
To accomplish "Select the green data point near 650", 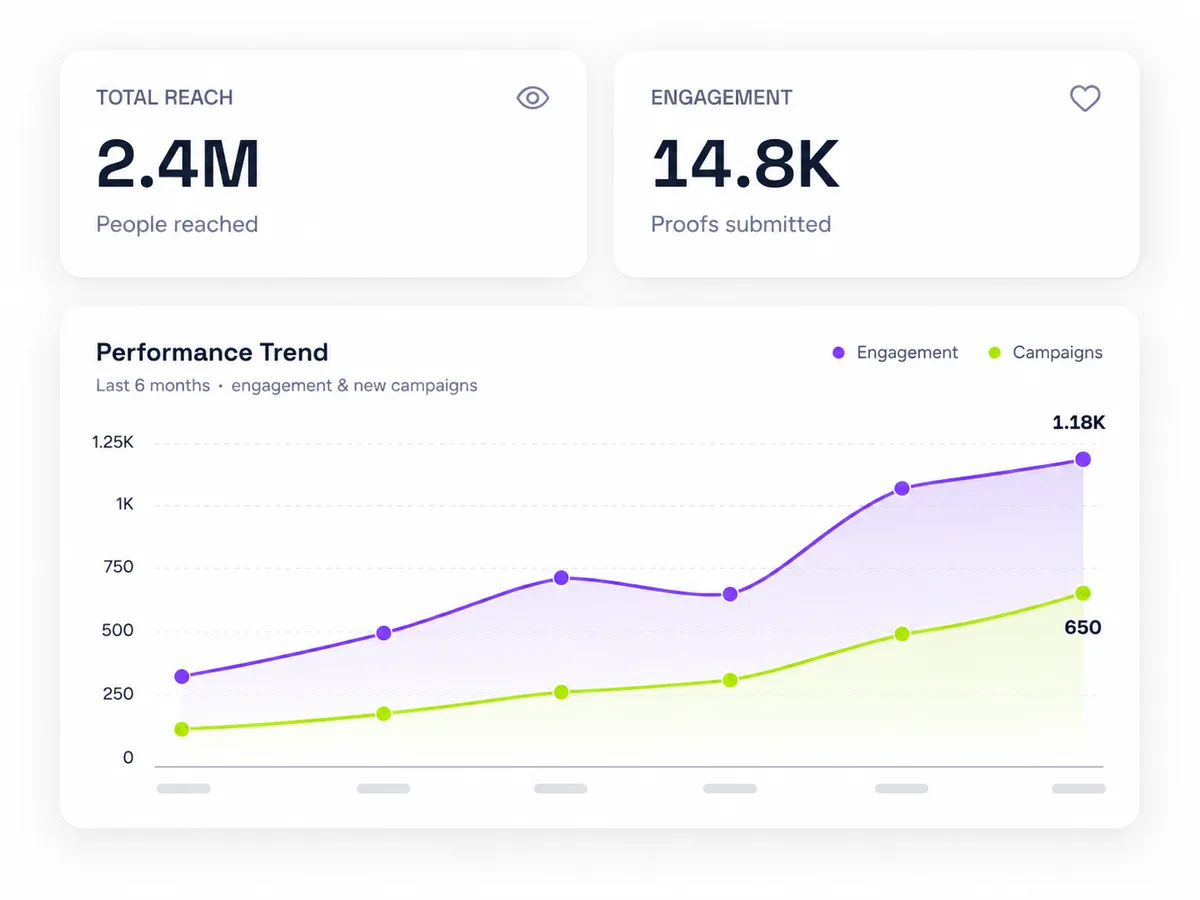I will [1083, 593].
